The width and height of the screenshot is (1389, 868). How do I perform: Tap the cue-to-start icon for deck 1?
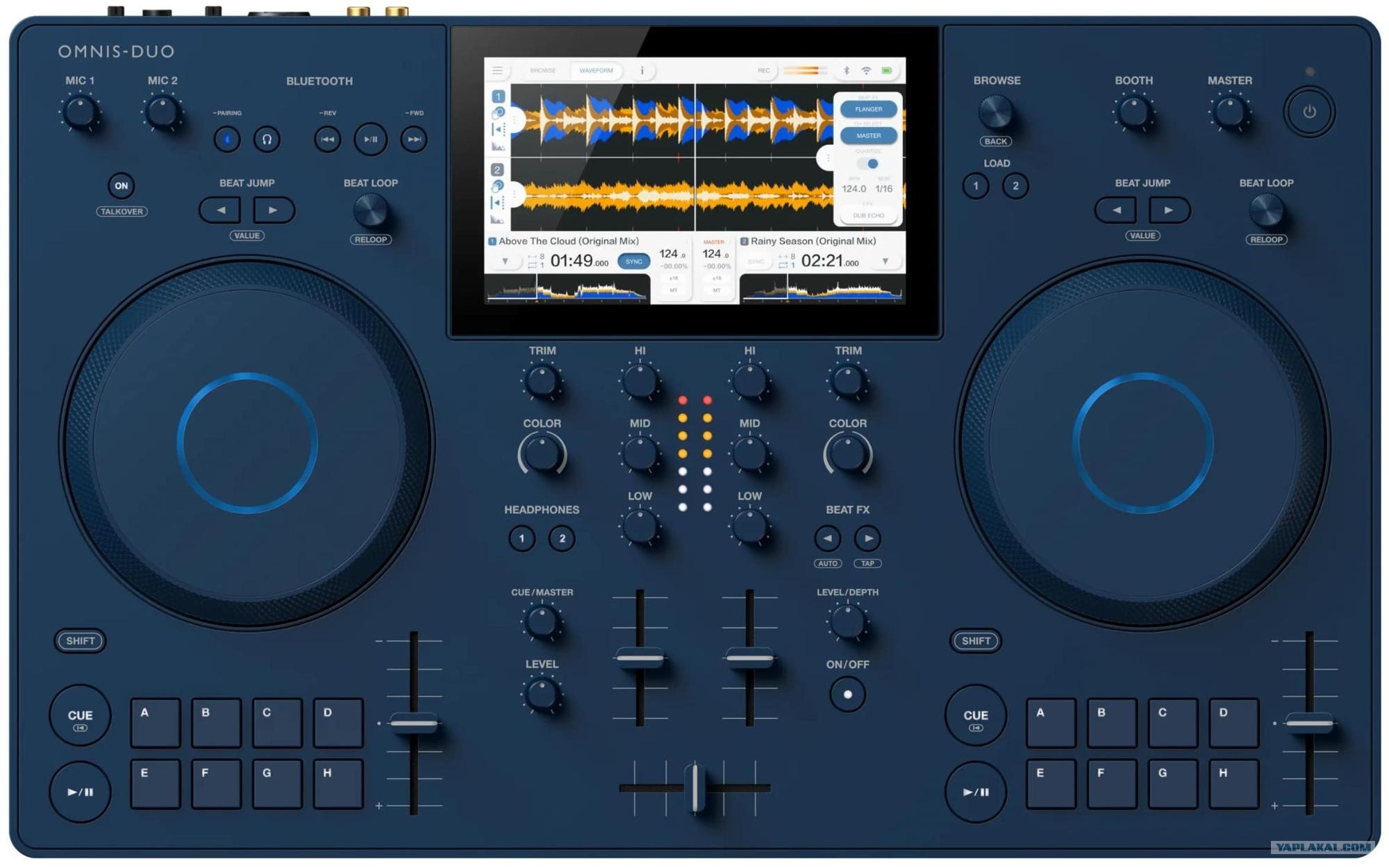(x=498, y=130)
